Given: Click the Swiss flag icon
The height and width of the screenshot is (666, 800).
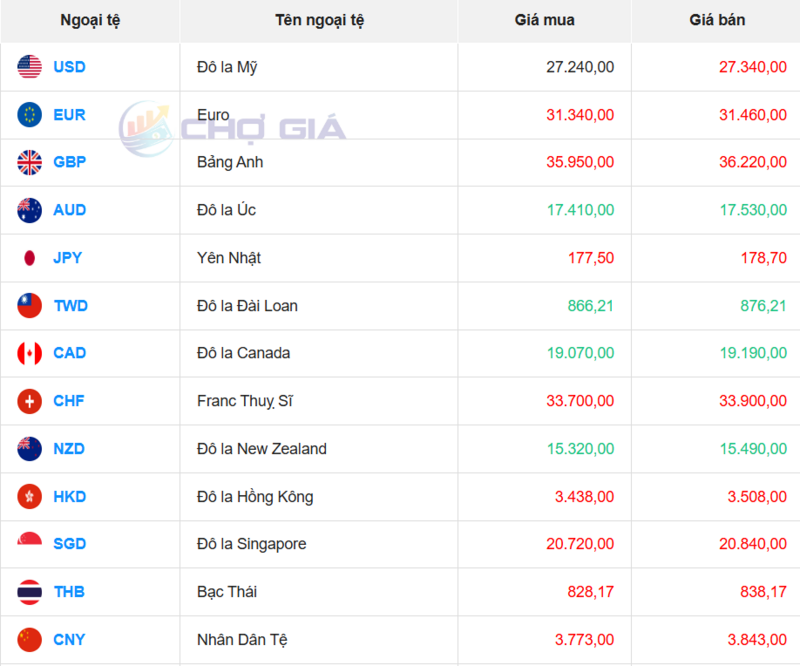Looking at the screenshot, I should point(29,401).
